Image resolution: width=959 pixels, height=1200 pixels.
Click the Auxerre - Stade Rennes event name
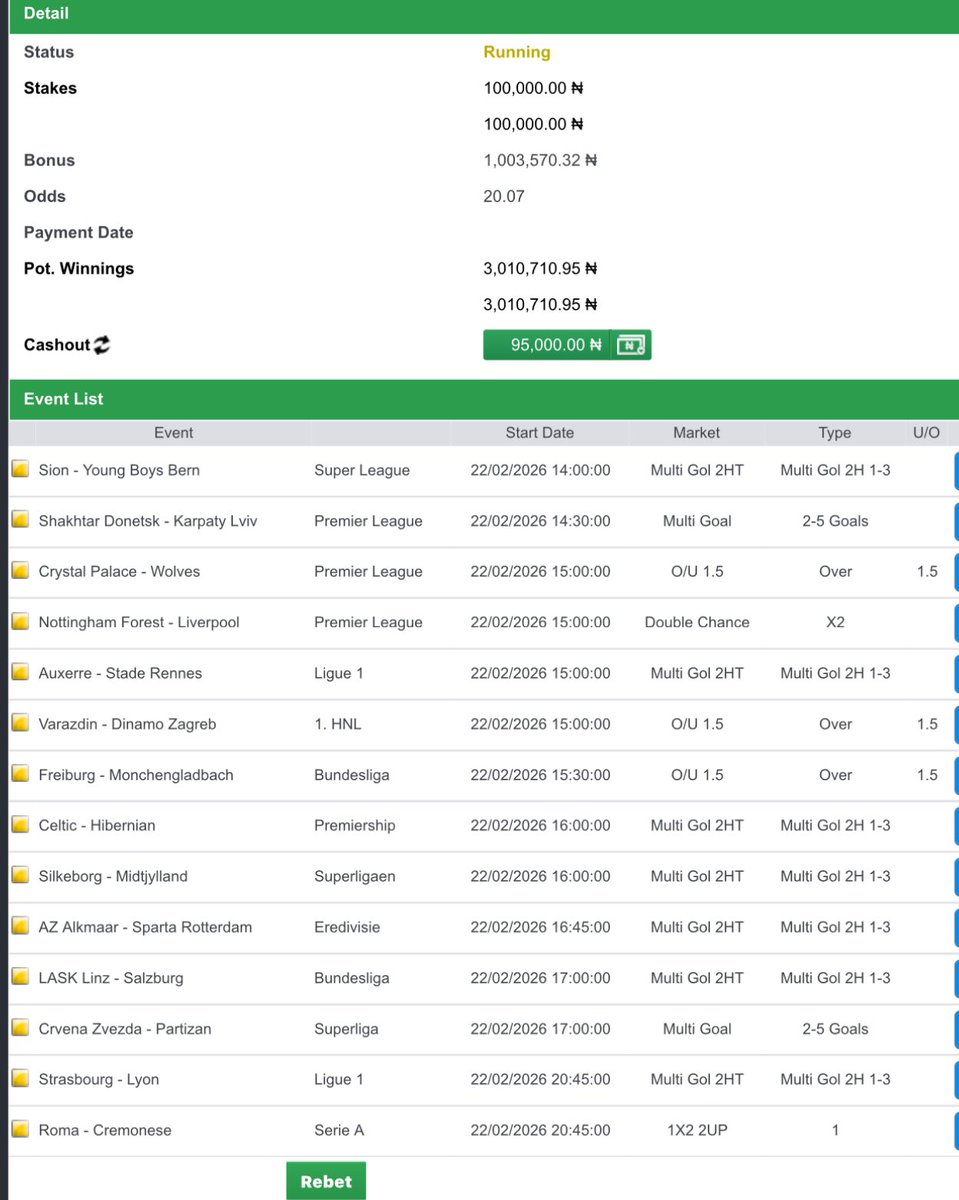(120, 673)
